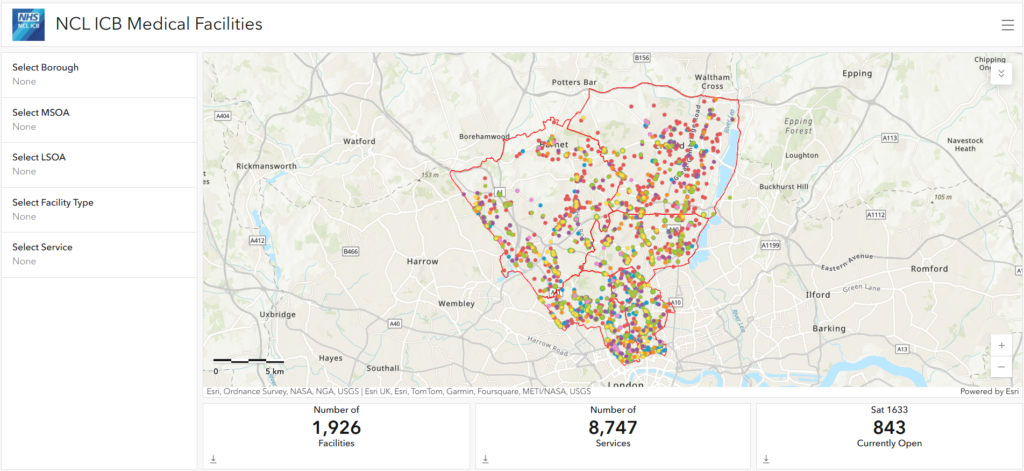1024x471 pixels.
Task: Click the Epping label on map
Action: (857, 73)
